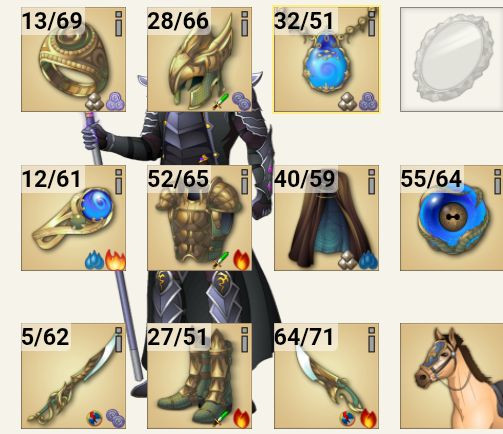View info for chest armor 52/65
The image size is (503, 434).
245,181
